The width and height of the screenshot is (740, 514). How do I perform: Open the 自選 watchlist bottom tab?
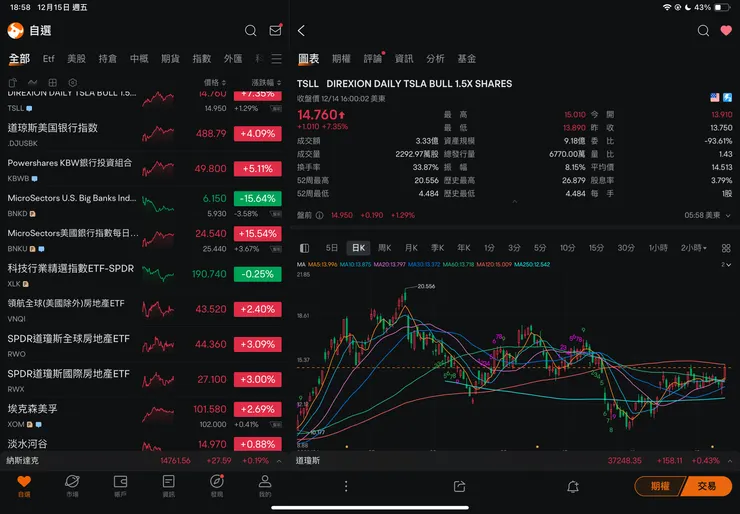pyautogui.click(x=24, y=486)
